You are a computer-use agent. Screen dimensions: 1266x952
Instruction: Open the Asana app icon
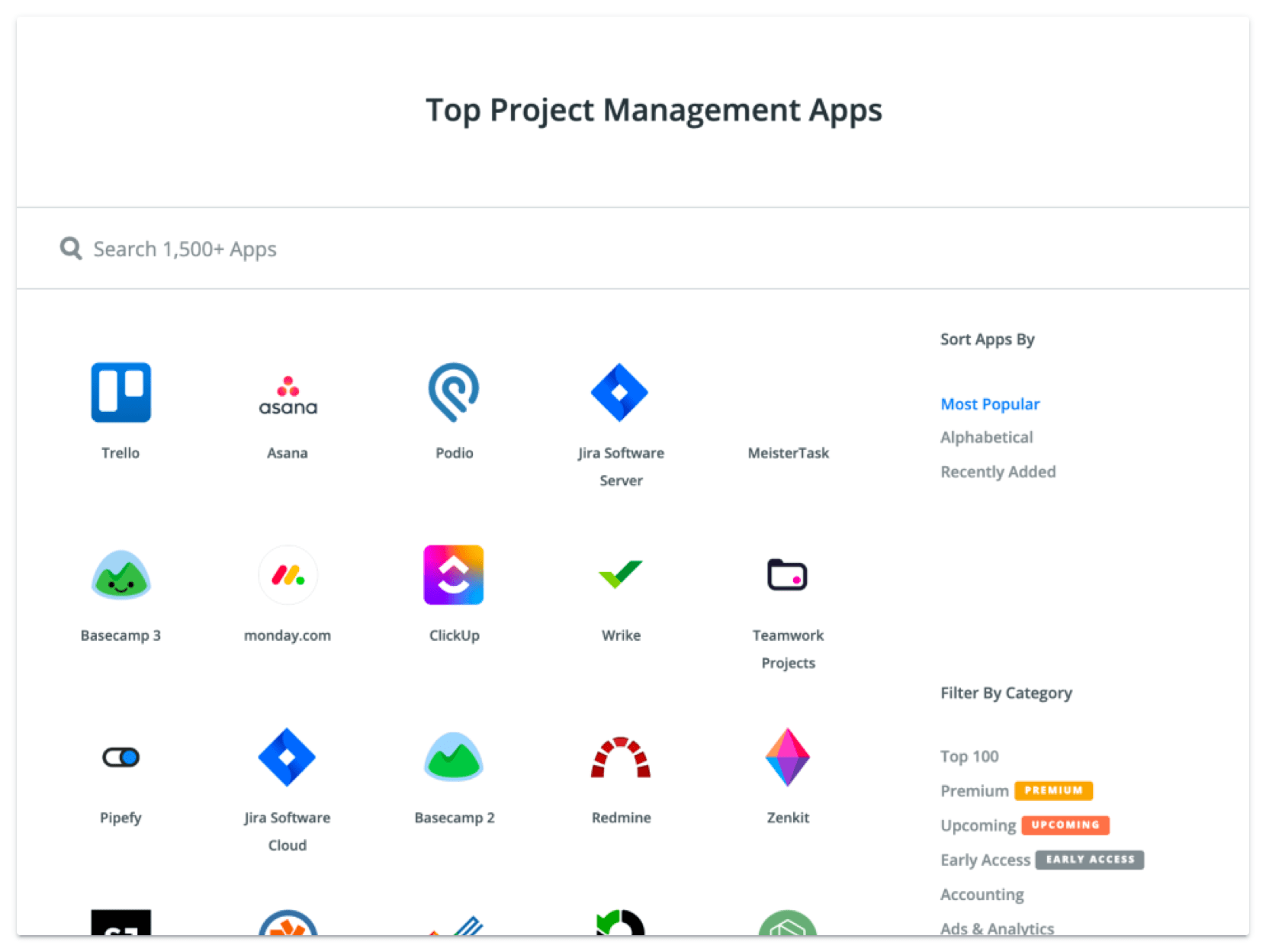point(288,395)
